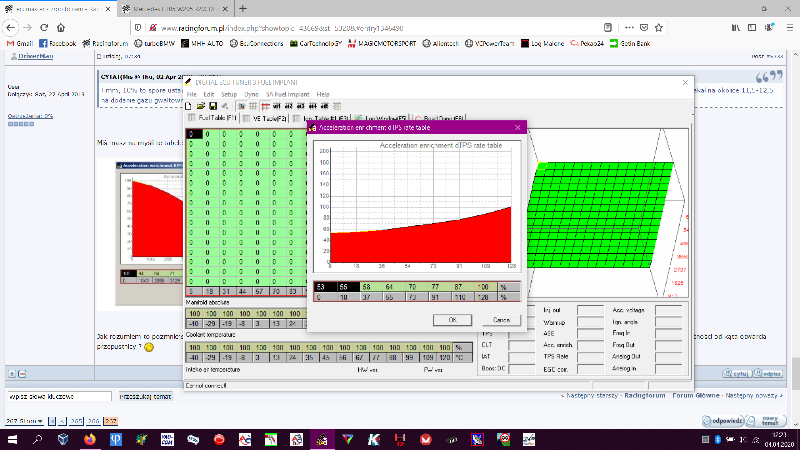Go to Firefox home page icon
The width and height of the screenshot is (800, 450).
click(61, 28)
